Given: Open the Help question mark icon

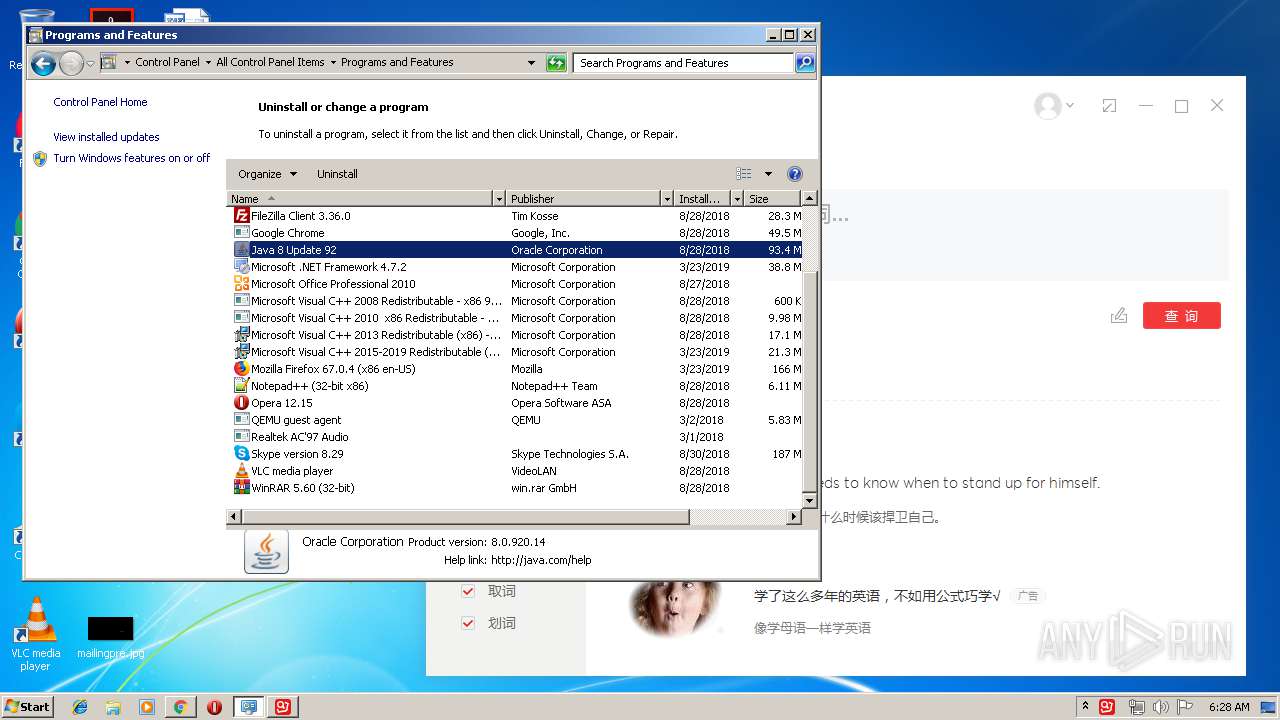Looking at the screenshot, I should pyautogui.click(x=795, y=174).
